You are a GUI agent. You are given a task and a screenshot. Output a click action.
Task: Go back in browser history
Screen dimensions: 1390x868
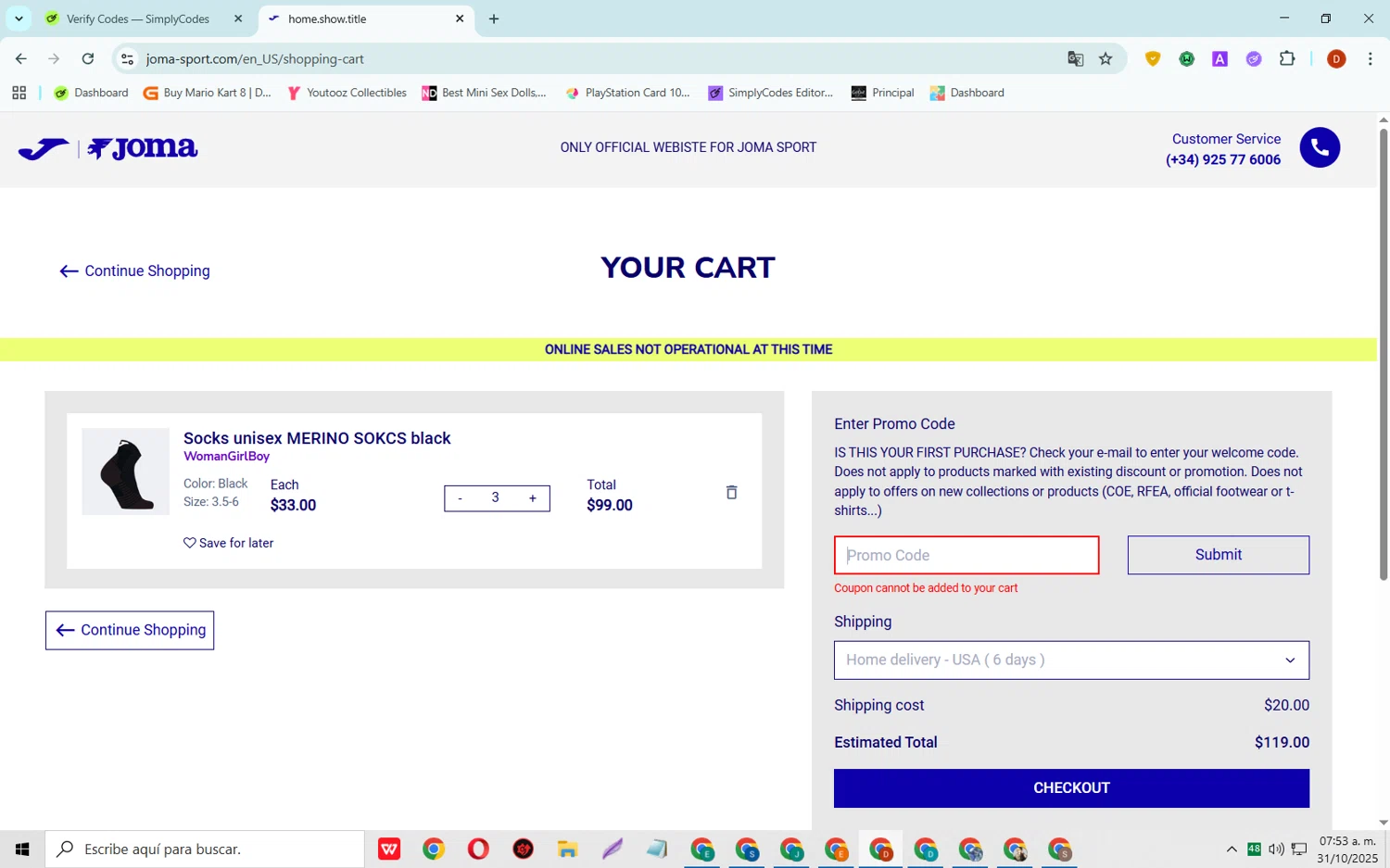[x=20, y=58]
